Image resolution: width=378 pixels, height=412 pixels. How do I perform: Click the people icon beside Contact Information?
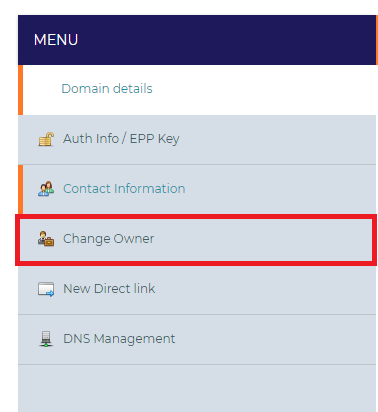click(46, 189)
